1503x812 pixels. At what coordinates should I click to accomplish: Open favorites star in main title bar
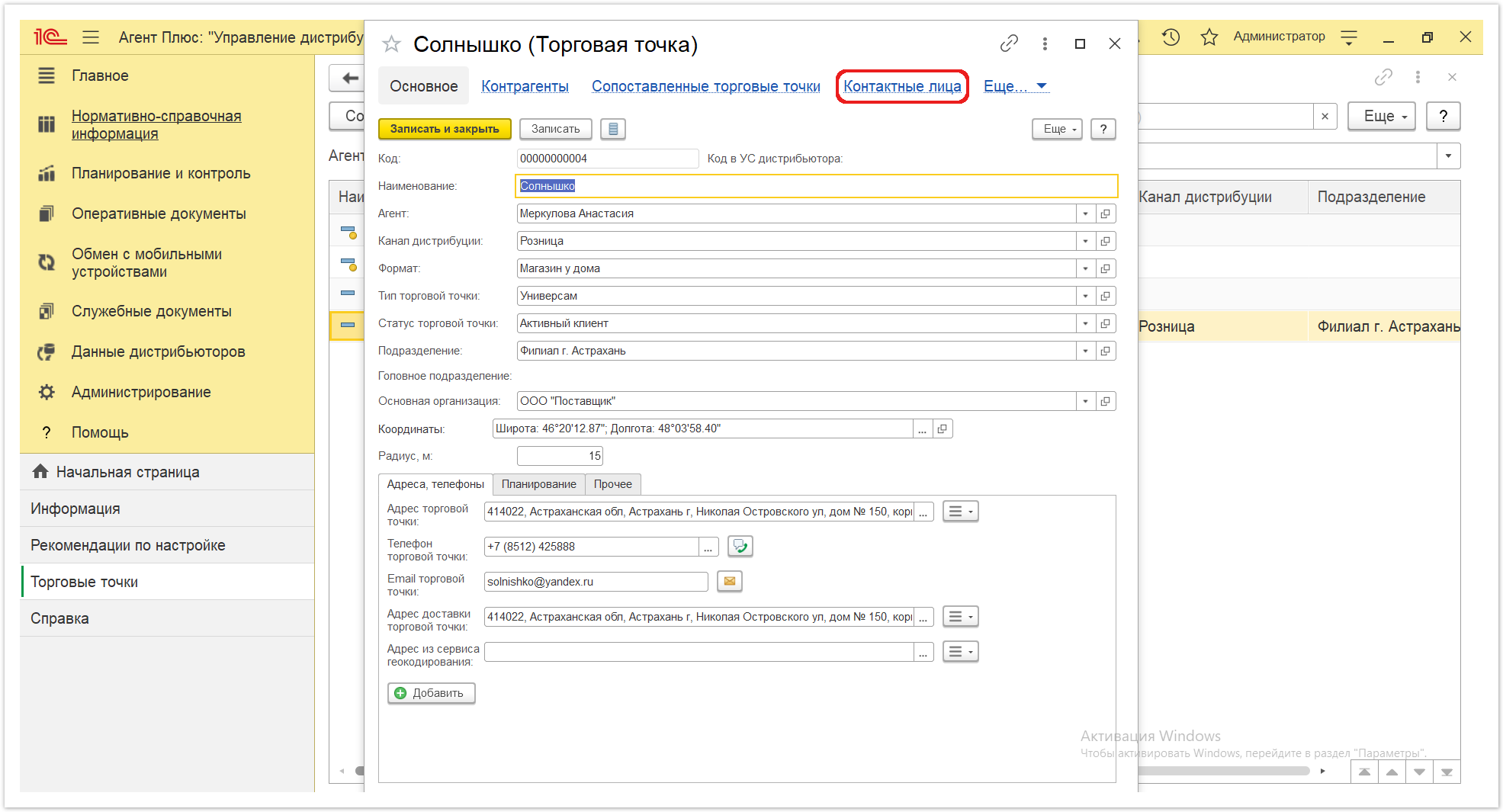(x=1209, y=37)
